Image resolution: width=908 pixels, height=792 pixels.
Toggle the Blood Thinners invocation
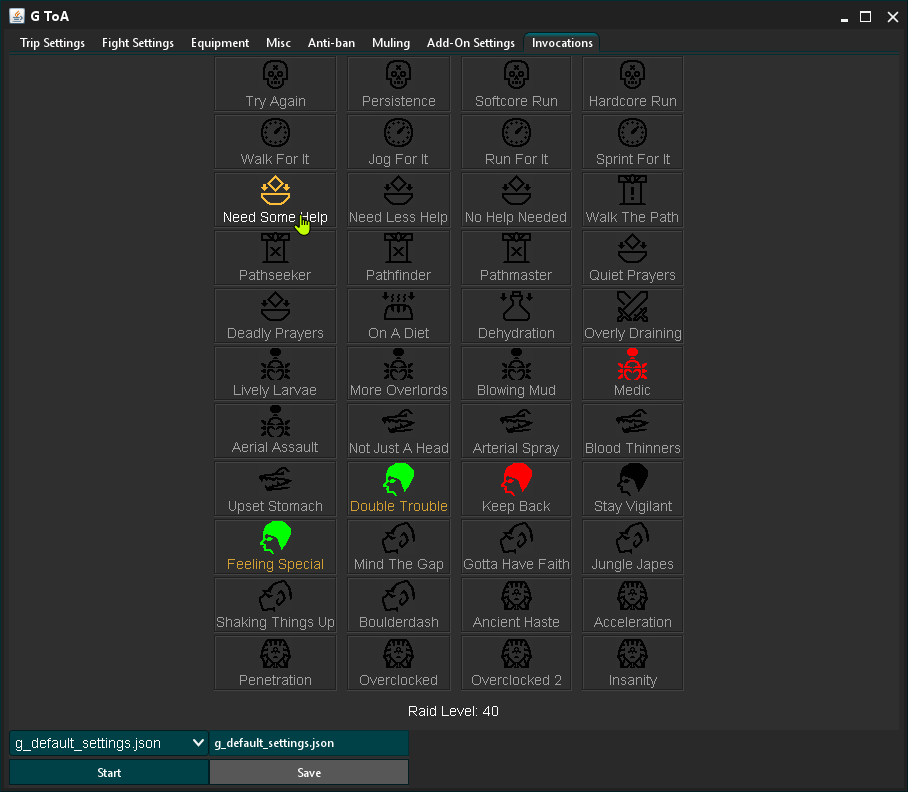pos(632,430)
